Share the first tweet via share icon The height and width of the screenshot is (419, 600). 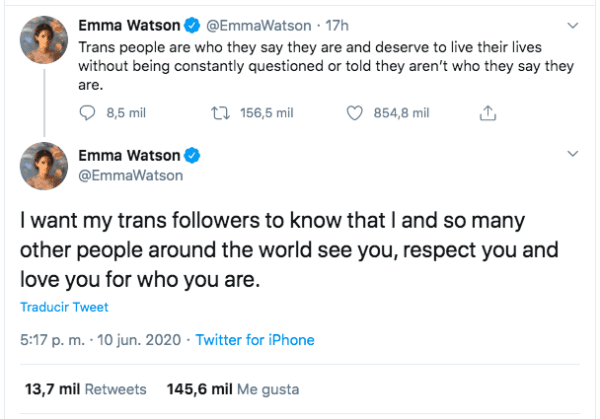pos(488,114)
